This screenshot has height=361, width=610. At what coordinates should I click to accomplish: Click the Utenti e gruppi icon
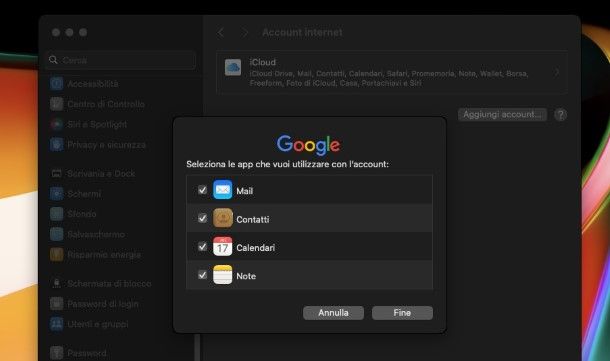(56, 324)
